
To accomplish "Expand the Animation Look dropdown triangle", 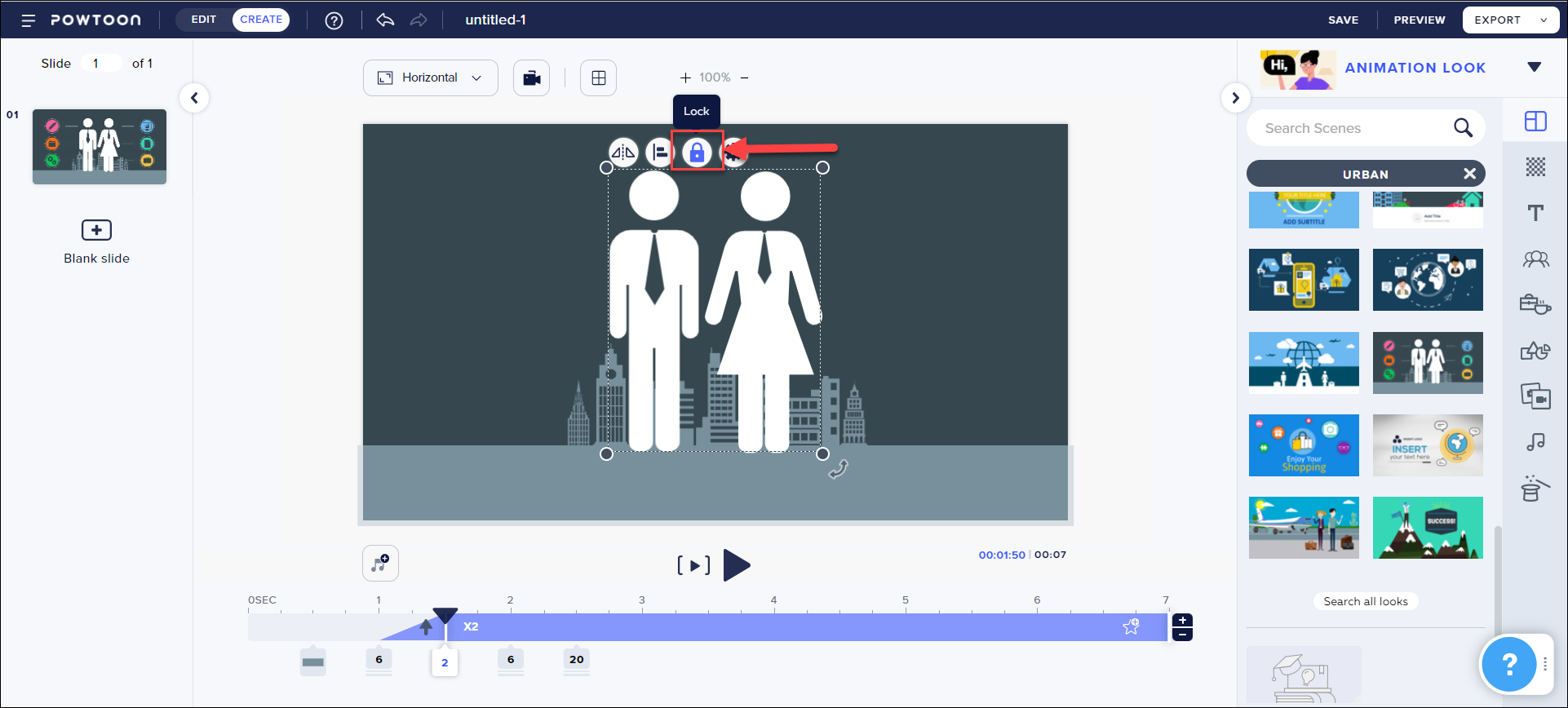I will tap(1534, 68).
